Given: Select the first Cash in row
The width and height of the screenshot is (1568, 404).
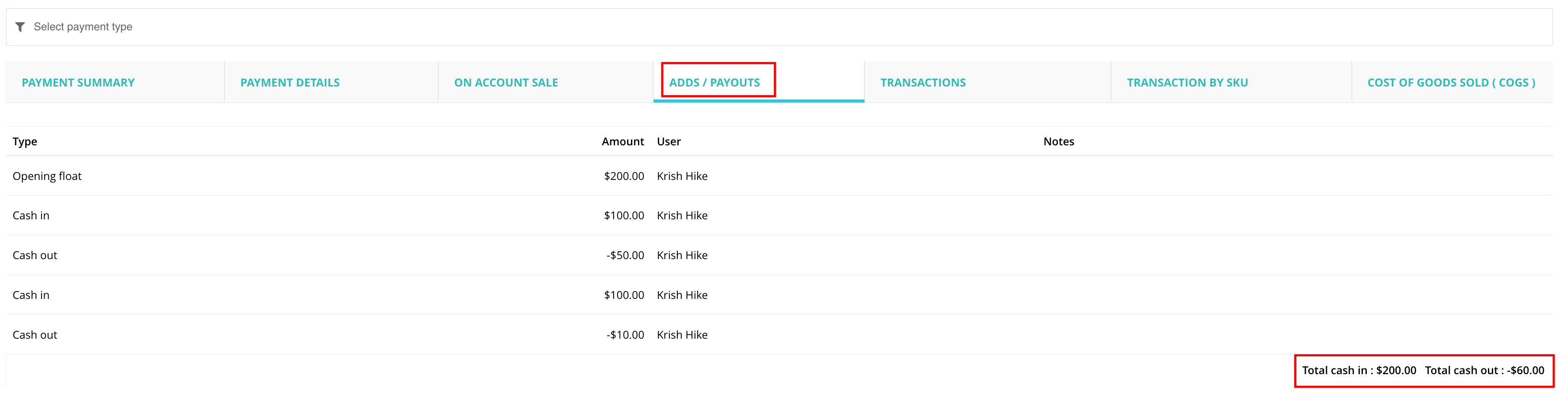Looking at the screenshot, I should coord(779,215).
